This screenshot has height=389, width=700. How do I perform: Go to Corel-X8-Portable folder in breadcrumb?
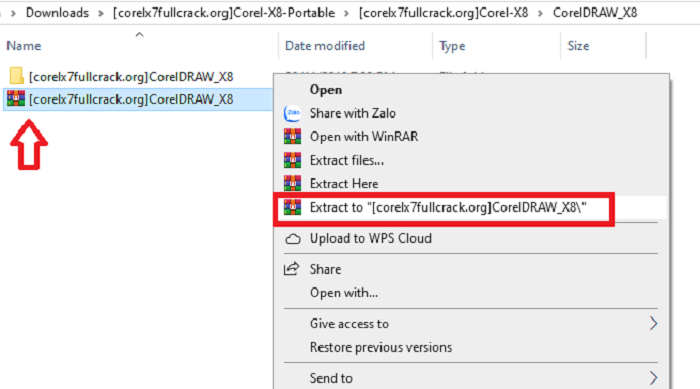224,13
